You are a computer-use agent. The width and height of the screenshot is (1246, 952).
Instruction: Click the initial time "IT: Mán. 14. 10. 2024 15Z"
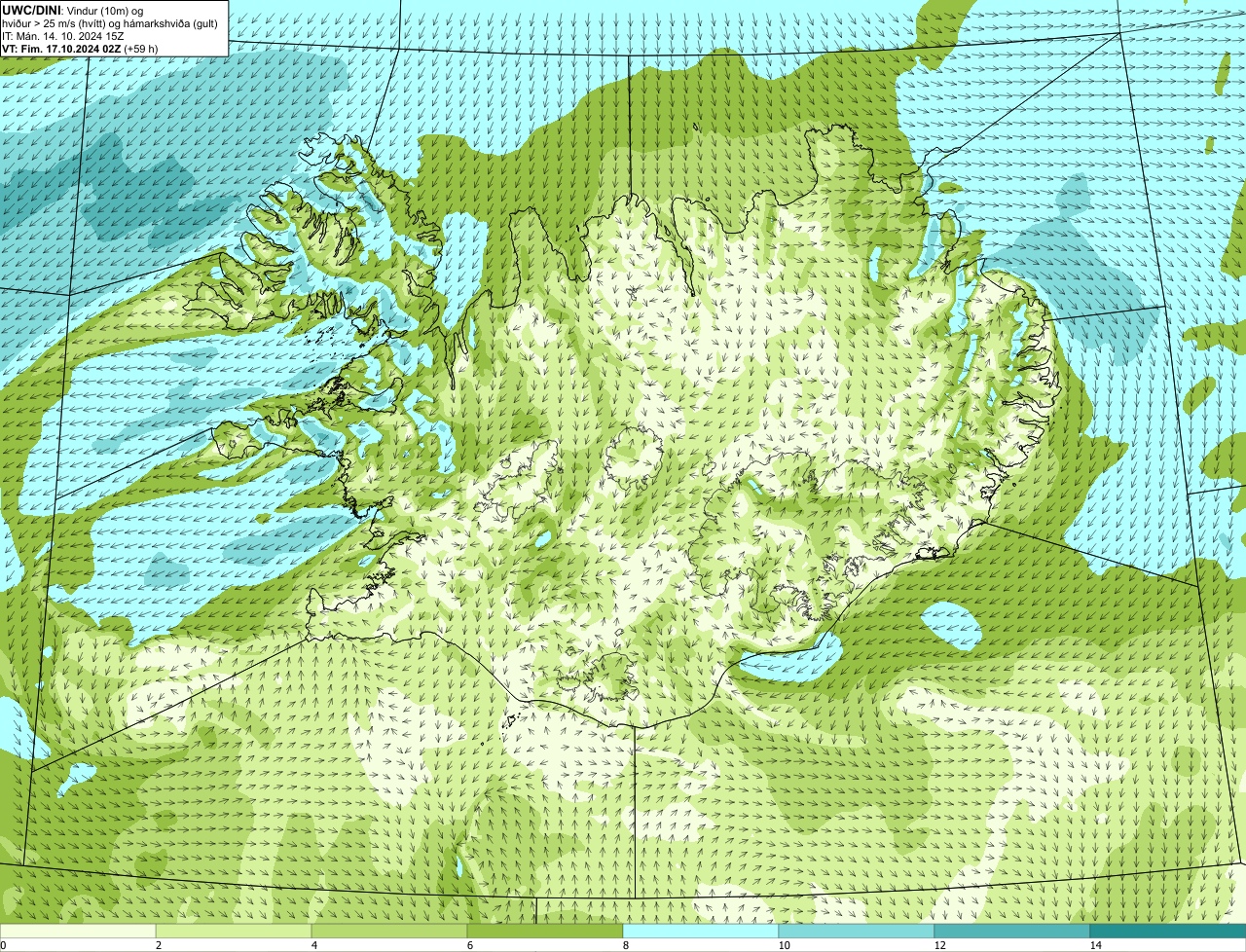[x=62, y=35]
